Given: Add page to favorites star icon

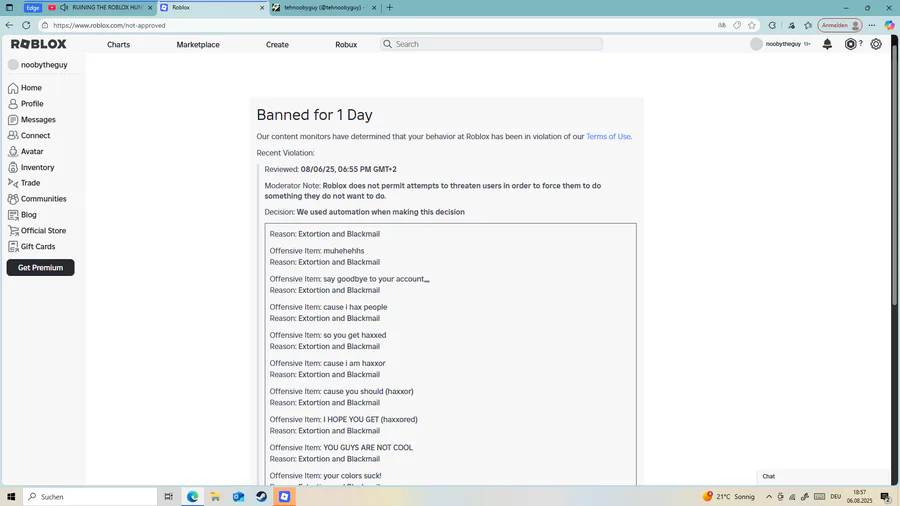Looking at the screenshot, I should 752,25.
